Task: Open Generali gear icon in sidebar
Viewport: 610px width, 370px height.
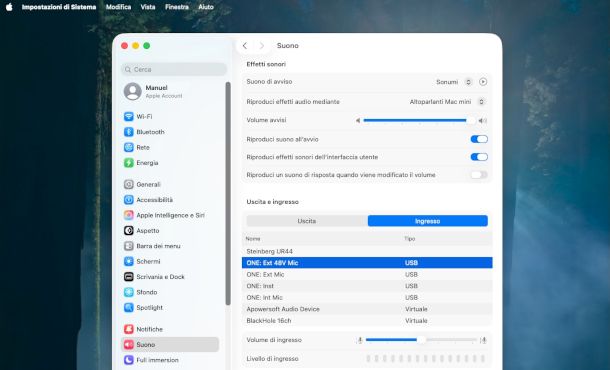Action: pos(129,184)
